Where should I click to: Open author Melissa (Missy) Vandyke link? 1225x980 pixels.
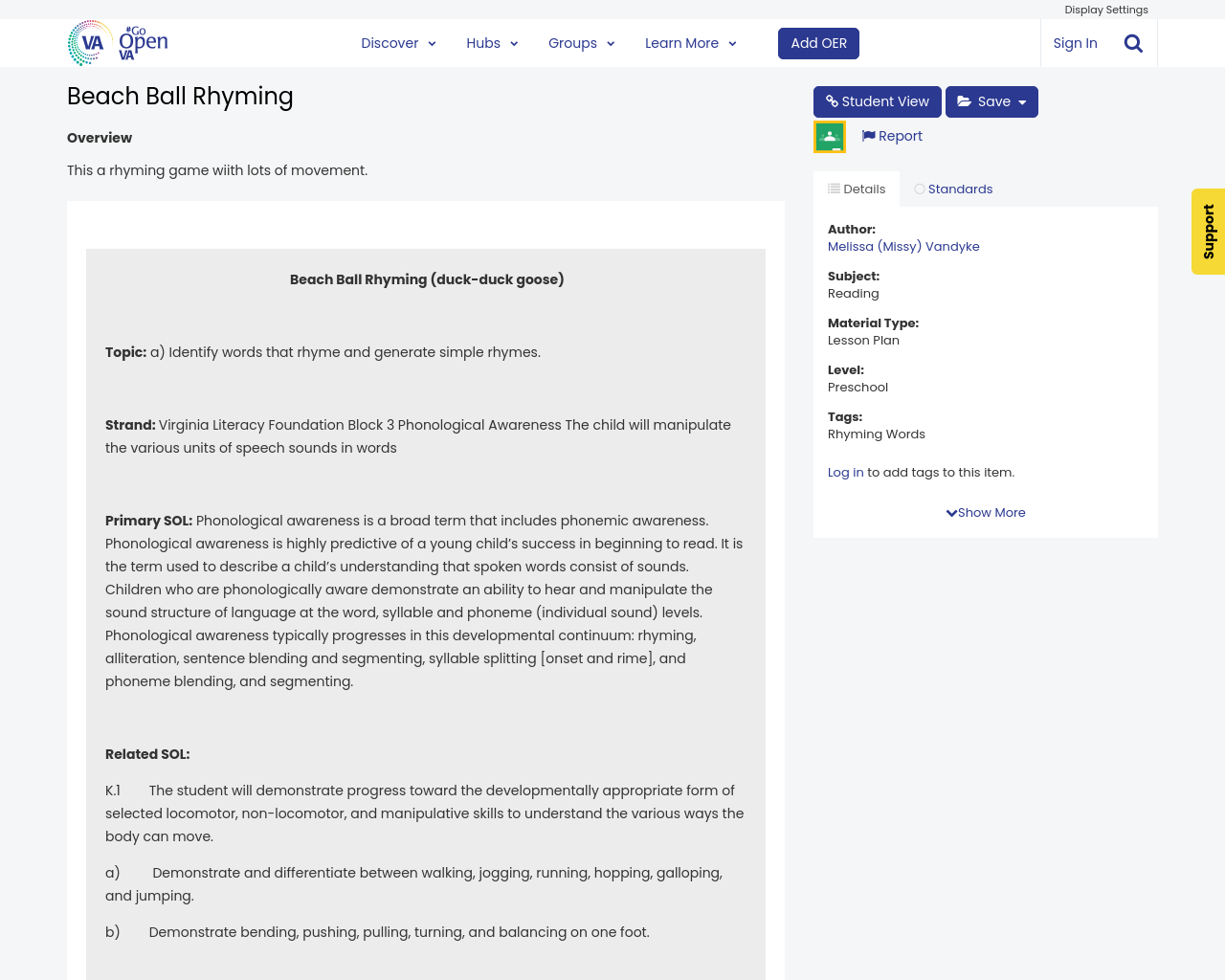[903, 247]
